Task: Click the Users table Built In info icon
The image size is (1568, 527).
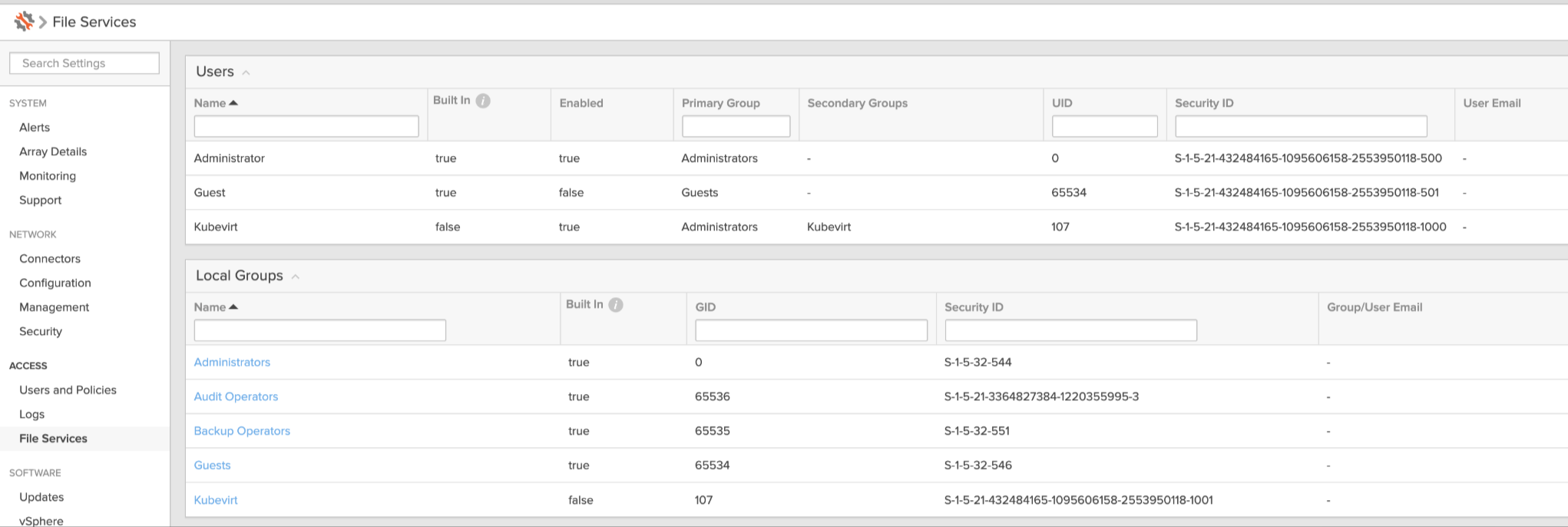Action: coord(483,101)
